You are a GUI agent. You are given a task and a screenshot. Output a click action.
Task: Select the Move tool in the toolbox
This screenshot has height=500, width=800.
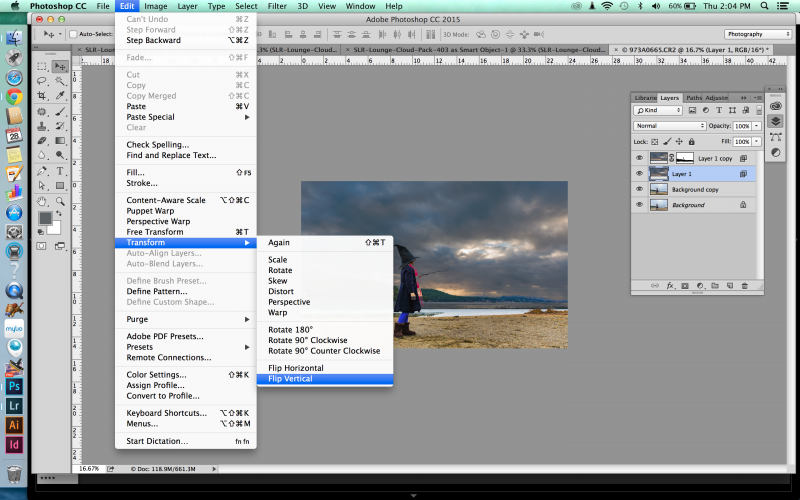point(60,66)
